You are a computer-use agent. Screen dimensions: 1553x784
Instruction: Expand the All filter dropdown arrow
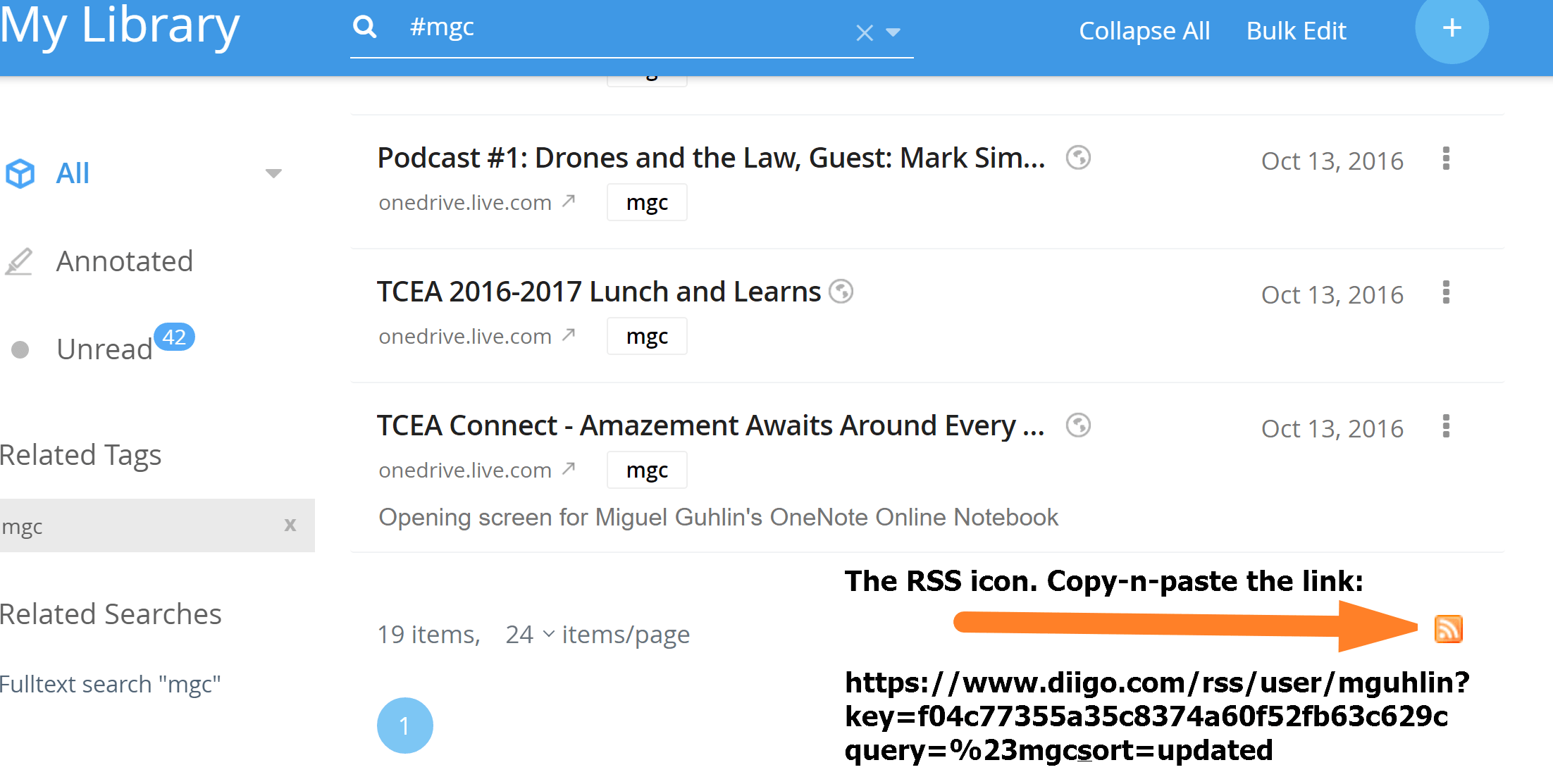coord(273,173)
